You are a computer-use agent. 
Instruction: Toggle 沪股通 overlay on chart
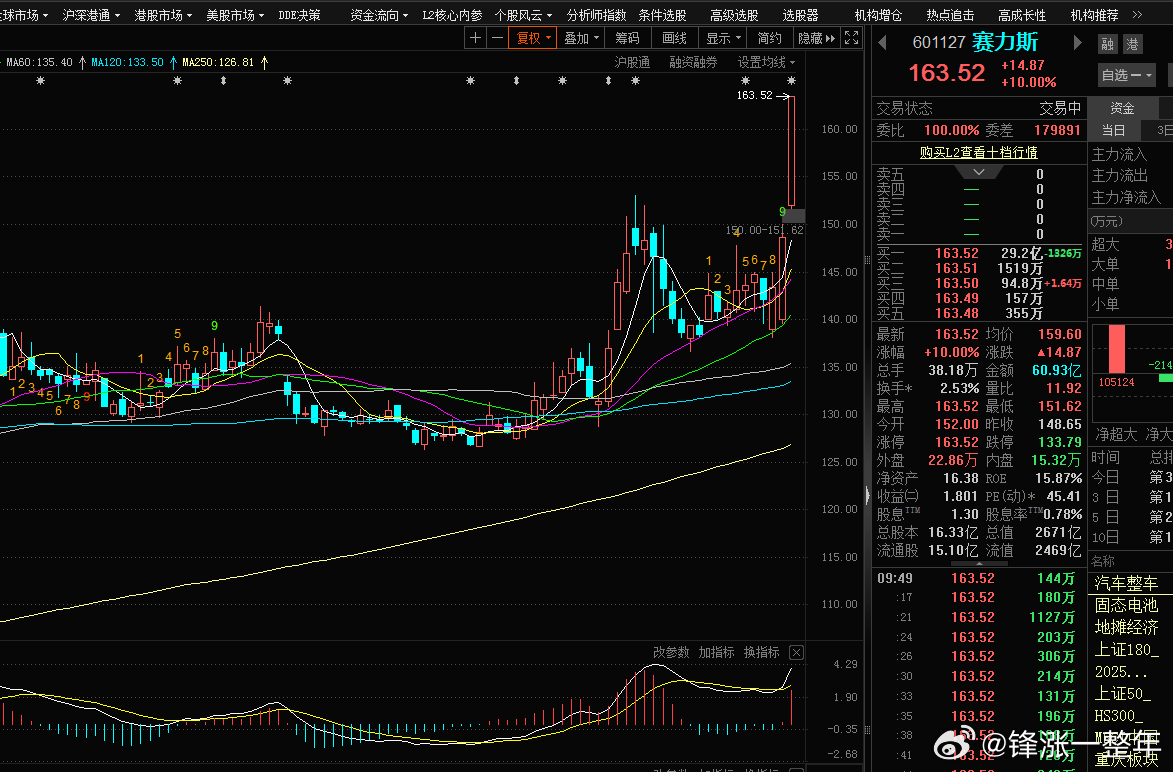click(632, 62)
